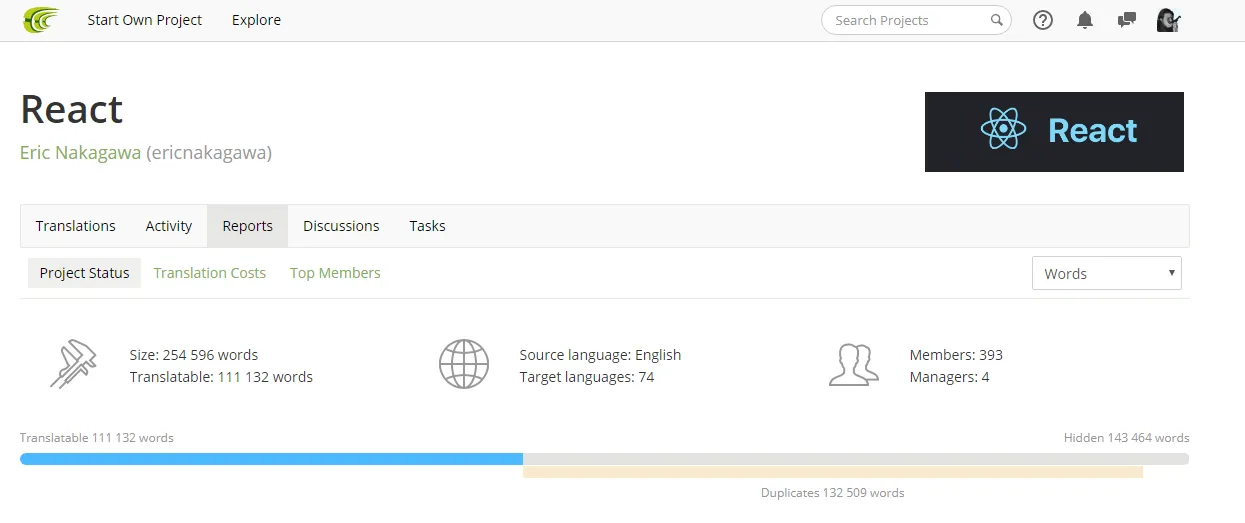This screenshot has height=523, width=1245.
Task: Select the Project Status sub-tab
Action: click(x=85, y=273)
